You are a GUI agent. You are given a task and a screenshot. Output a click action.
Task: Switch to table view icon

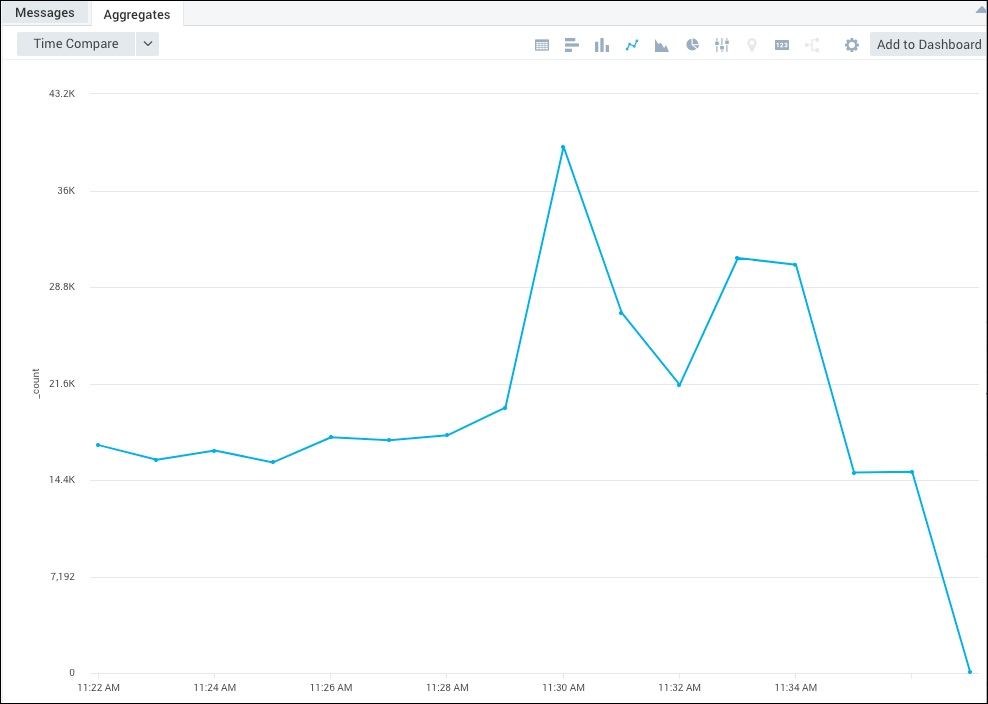click(542, 45)
